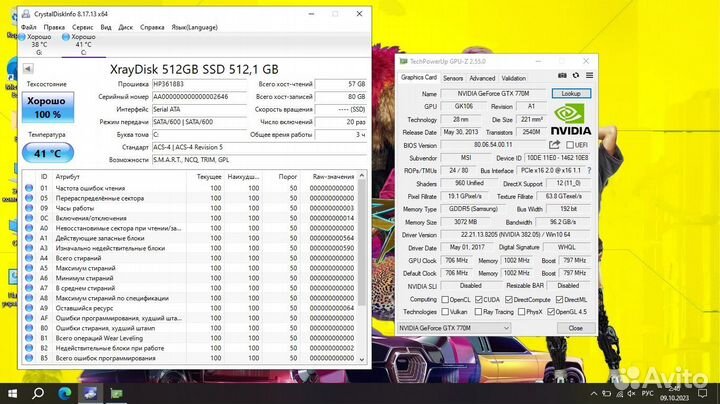This screenshot has width=720, height=404.
Task: Click the GPU-Z screenshot camera icon
Action: 562,75
